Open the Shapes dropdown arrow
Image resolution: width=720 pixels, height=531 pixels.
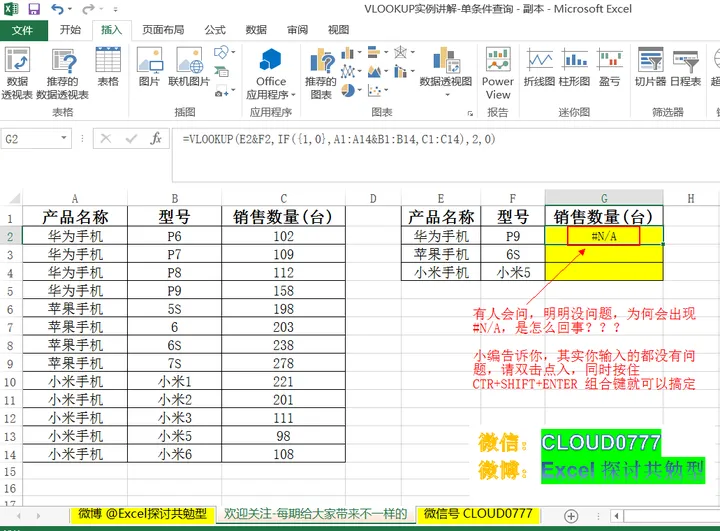233,52
